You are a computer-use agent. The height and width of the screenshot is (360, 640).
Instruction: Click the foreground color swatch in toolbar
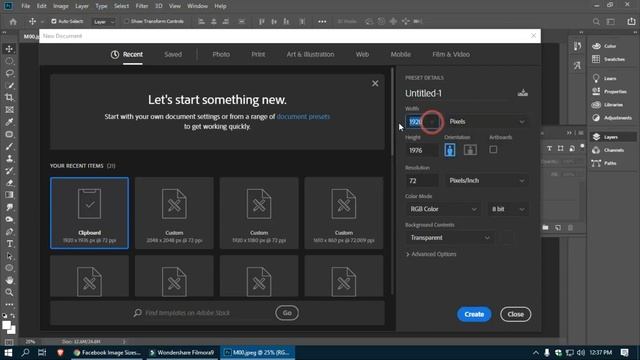click(x=7, y=325)
